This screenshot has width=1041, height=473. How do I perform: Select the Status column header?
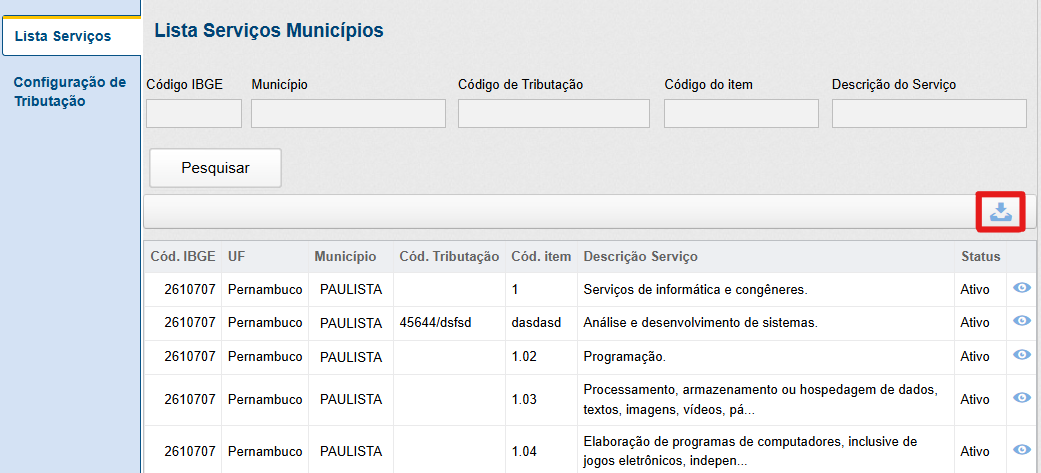(x=980, y=257)
